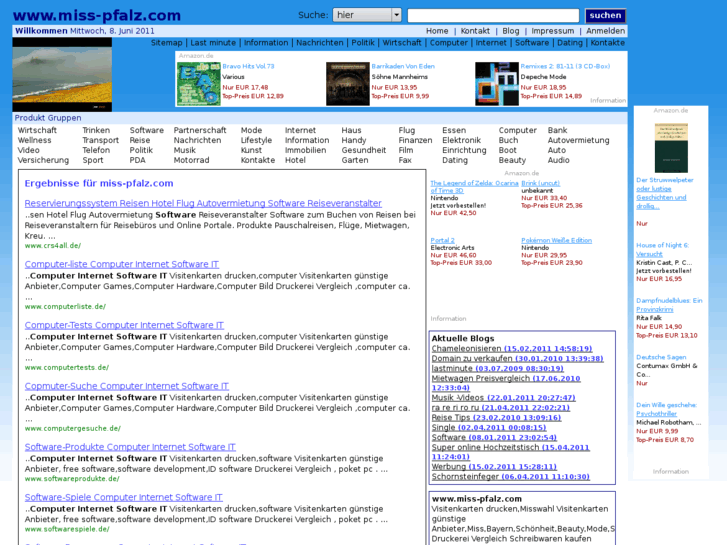Open the 'Computer-liste Computer Internet Software IT' result
This screenshot has width=727, height=545.
point(121,264)
